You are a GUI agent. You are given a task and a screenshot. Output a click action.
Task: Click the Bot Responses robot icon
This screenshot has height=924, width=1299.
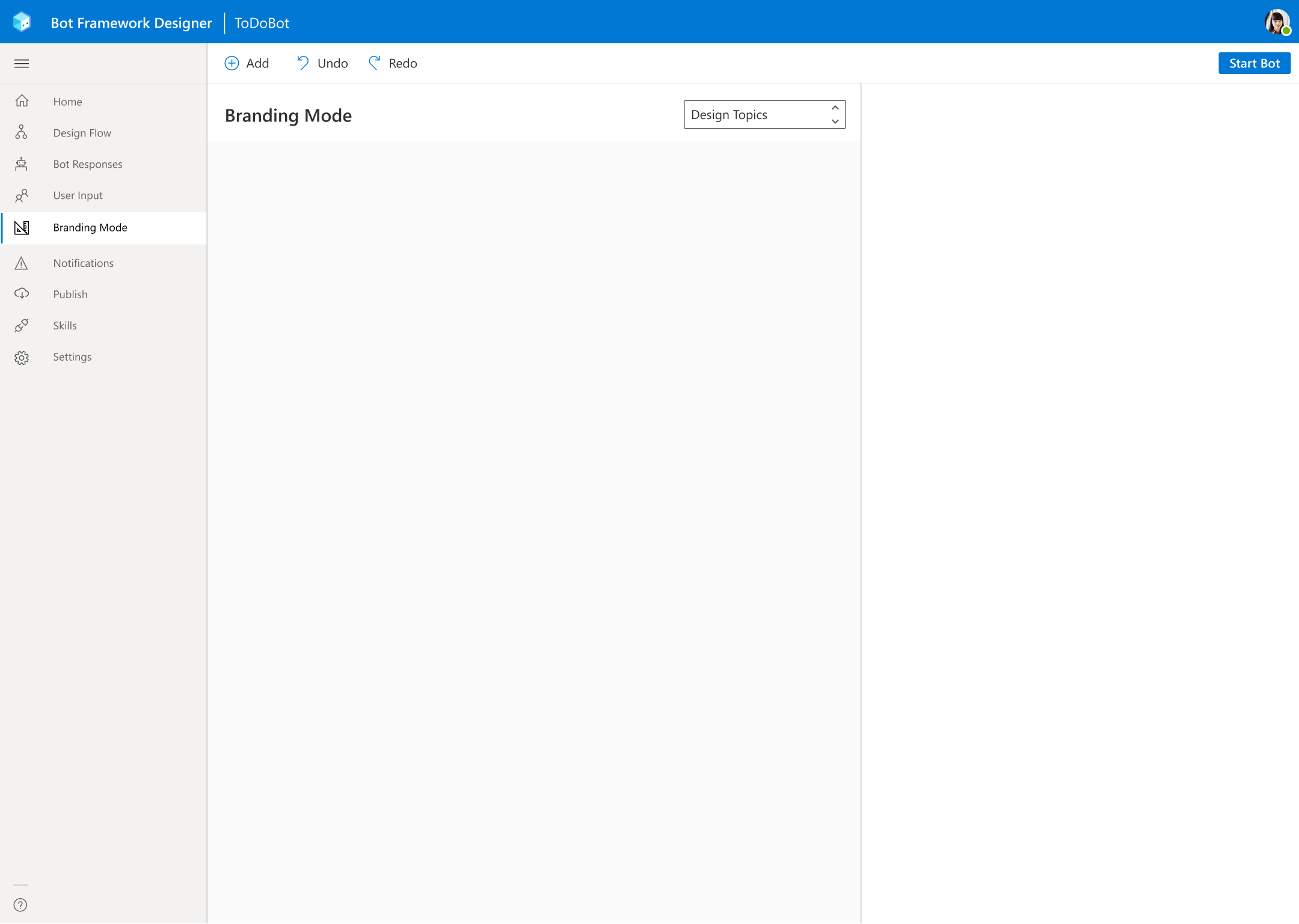coord(22,164)
